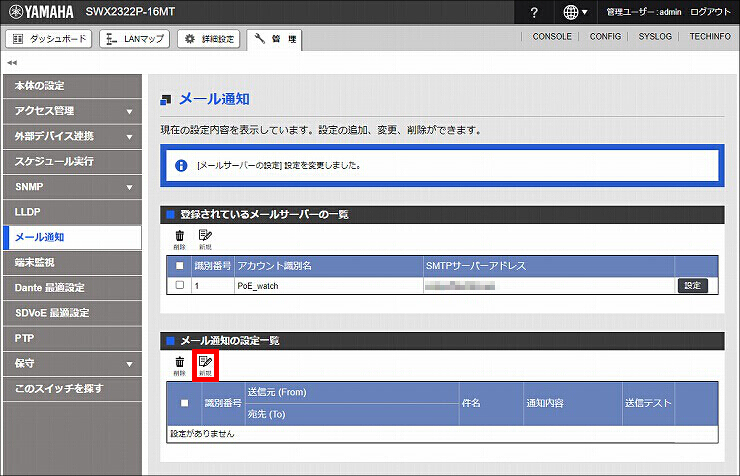Click the SWX2322P-16MT model name
The height and width of the screenshot is (476, 740).
(x=130, y=12)
